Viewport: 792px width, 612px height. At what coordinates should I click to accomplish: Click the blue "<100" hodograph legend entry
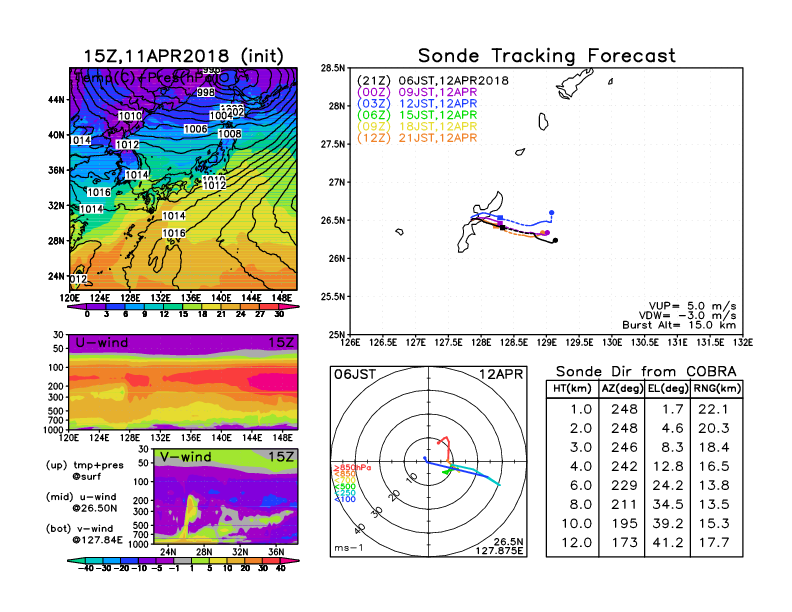pos(344,499)
